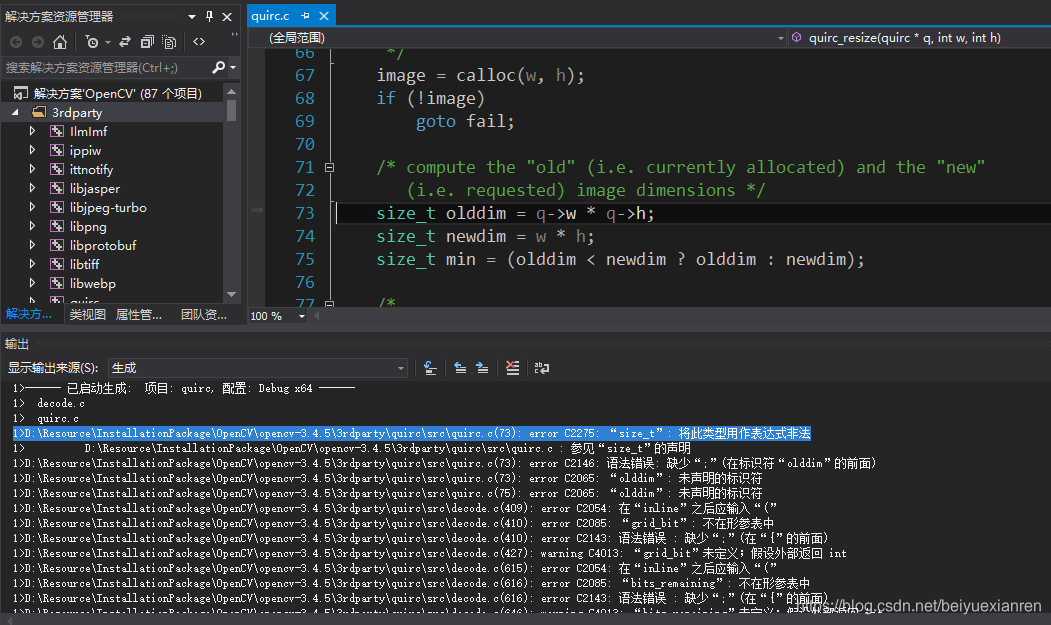Switch to 解决方... bottom tab
Image resolution: width=1051 pixels, height=625 pixels.
pos(28,314)
